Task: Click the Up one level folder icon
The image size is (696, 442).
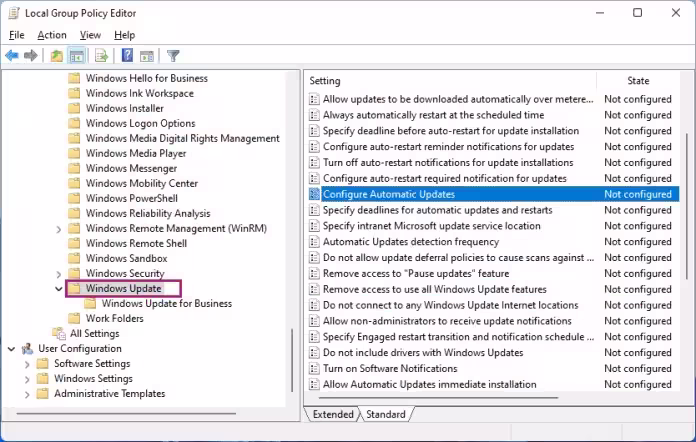Action: 56,56
